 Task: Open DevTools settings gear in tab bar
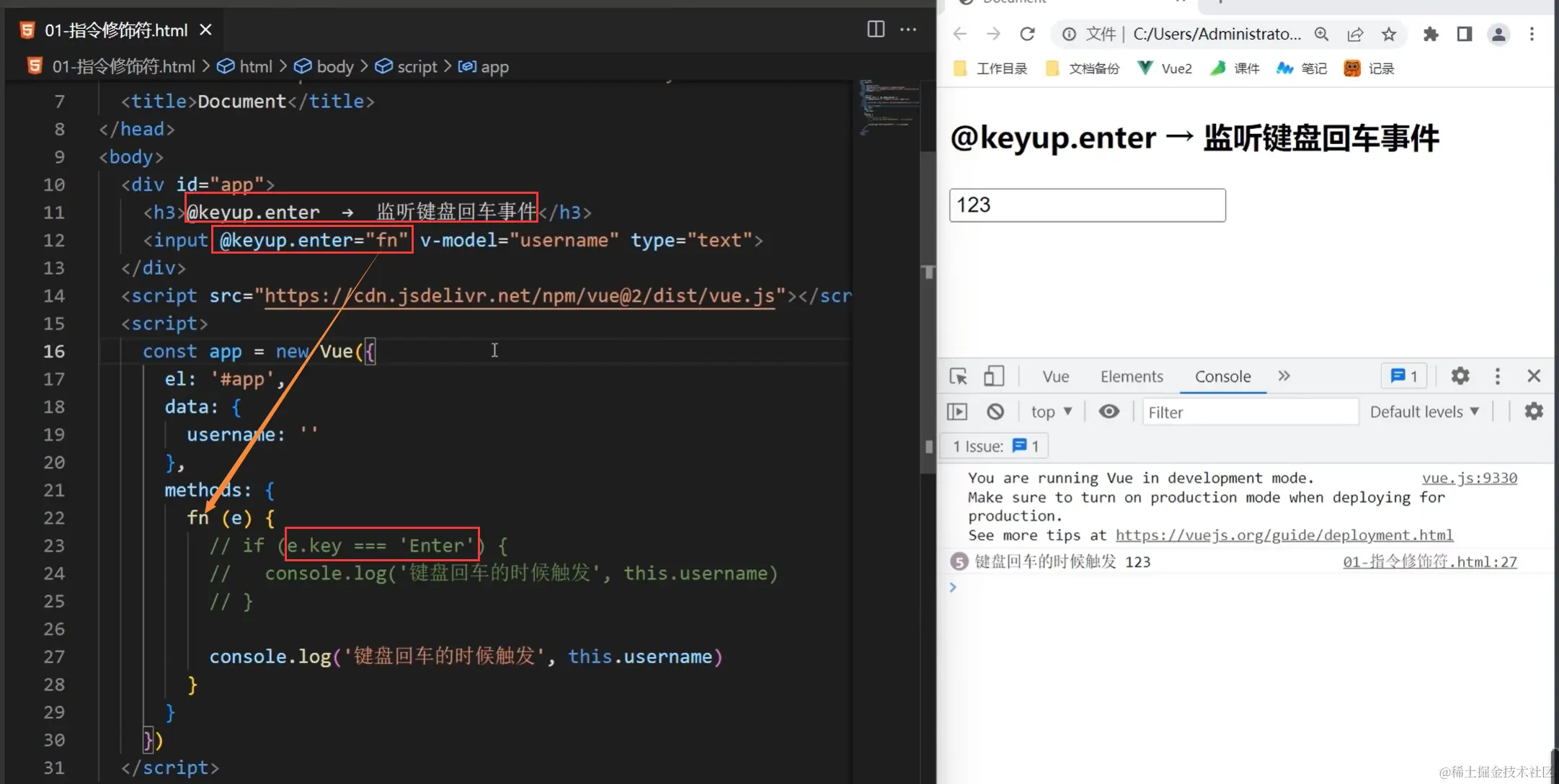1460,376
